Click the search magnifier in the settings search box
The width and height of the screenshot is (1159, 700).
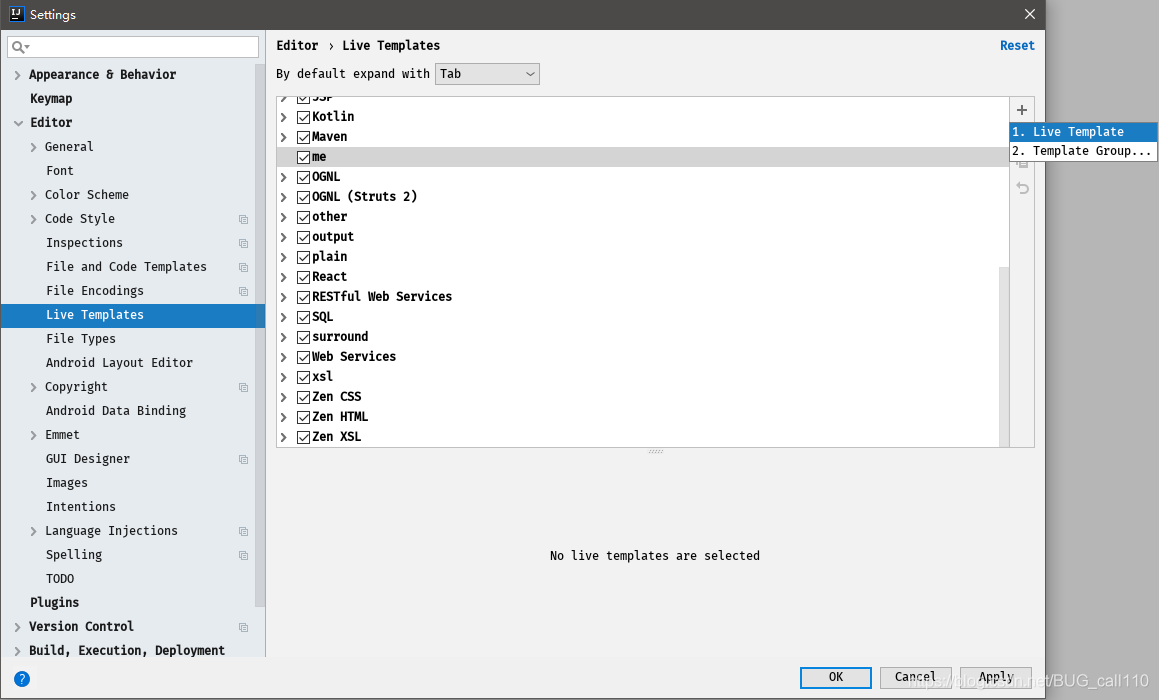click(17, 46)
